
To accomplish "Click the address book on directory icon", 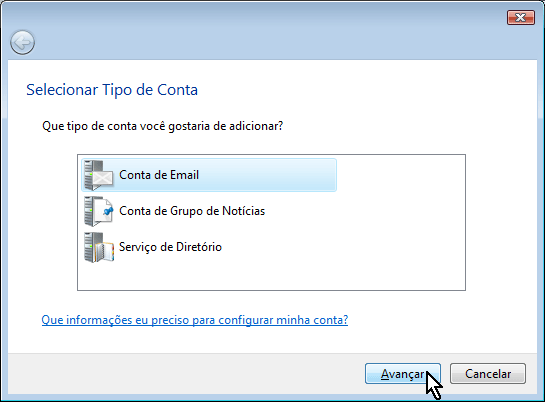I will (105, 252).
